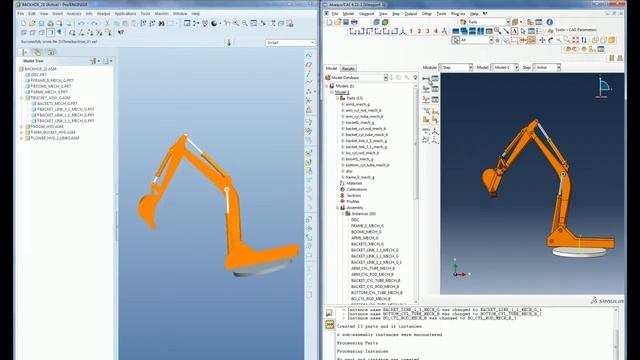Image resolution: width=640 pixels, height=360 pixels.
Task: Collapse the Instances node in Abaqus tree
Action: 342,213
